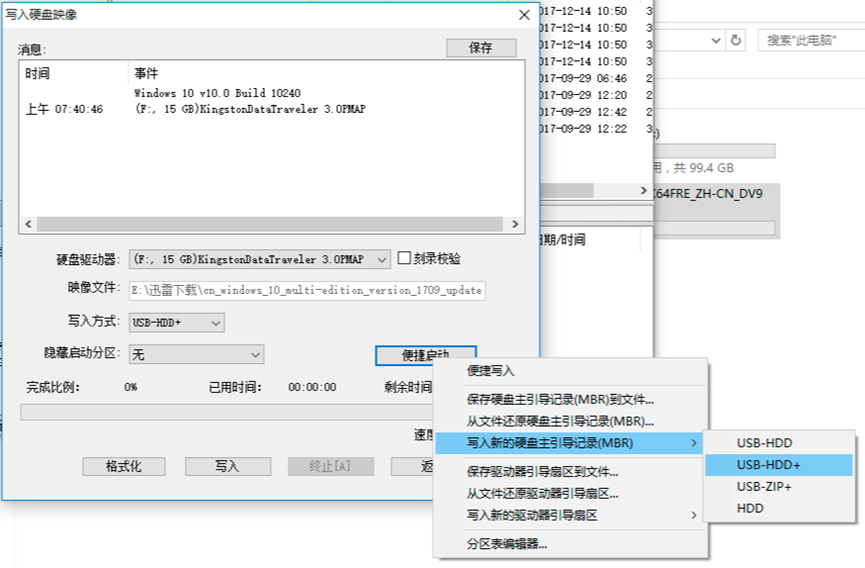Click the 映像文件 path input field
Screen dimensions: 865x568
click(307, 291)
